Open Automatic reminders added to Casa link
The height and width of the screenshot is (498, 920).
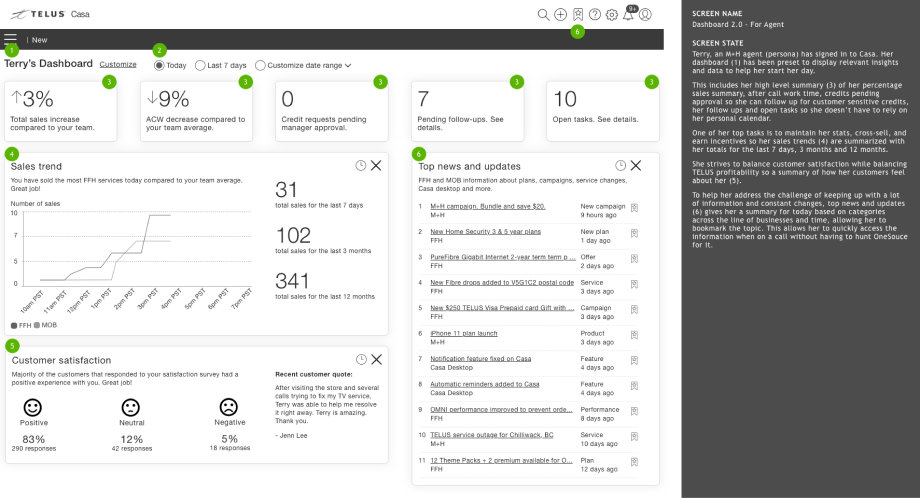485,384
